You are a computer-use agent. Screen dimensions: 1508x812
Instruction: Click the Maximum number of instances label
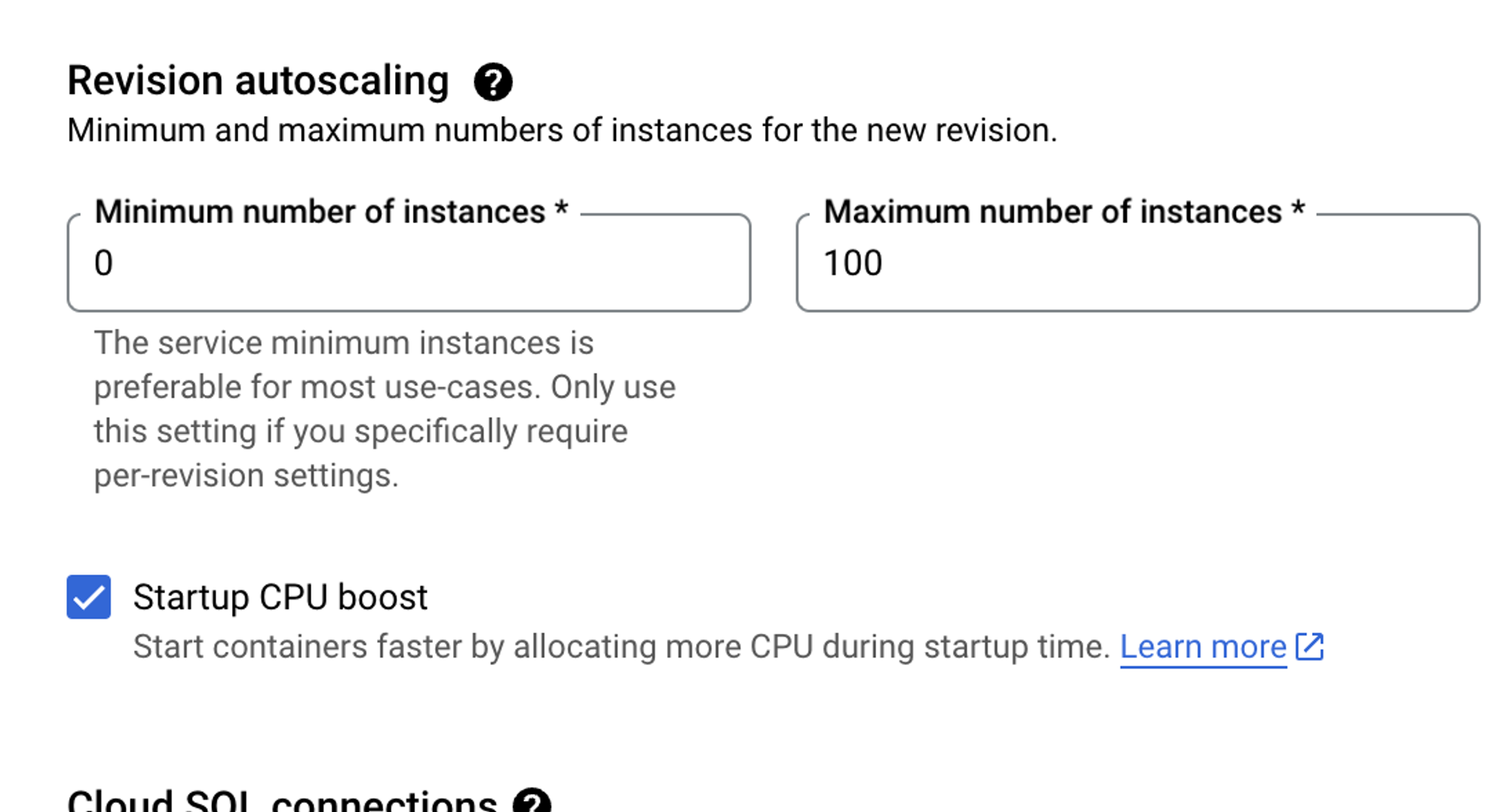[1053, 212]
